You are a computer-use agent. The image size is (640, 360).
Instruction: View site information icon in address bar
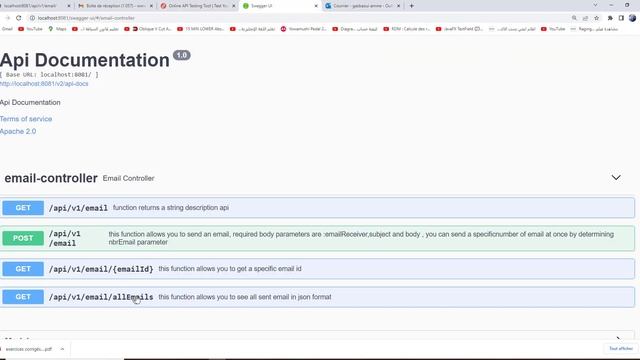point(32,18)
